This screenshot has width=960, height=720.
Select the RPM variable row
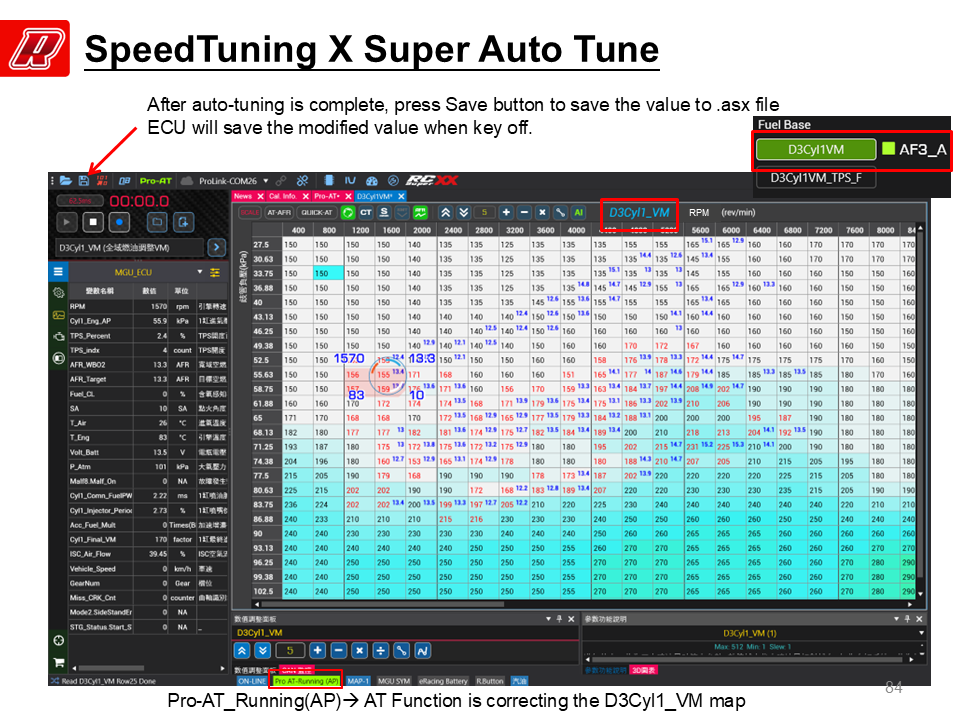click(147, 306)
